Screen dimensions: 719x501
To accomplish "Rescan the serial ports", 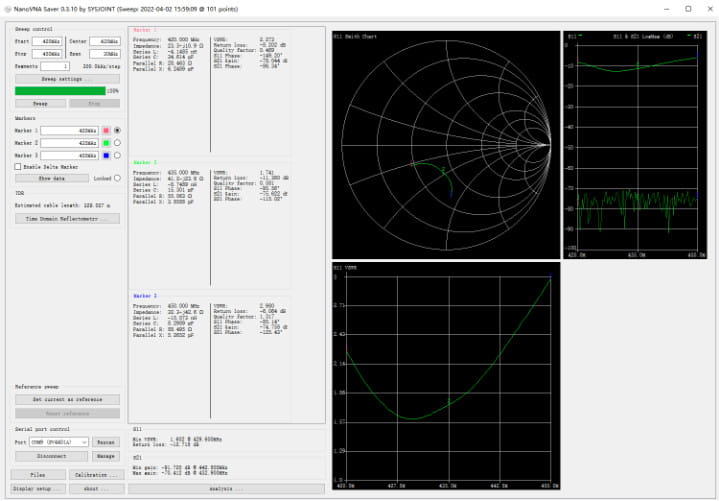I will point(107,441).
